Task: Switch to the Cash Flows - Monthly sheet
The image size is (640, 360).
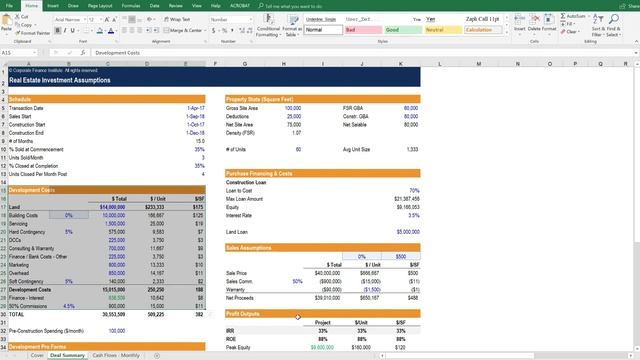Action: (x=116, y=356)
